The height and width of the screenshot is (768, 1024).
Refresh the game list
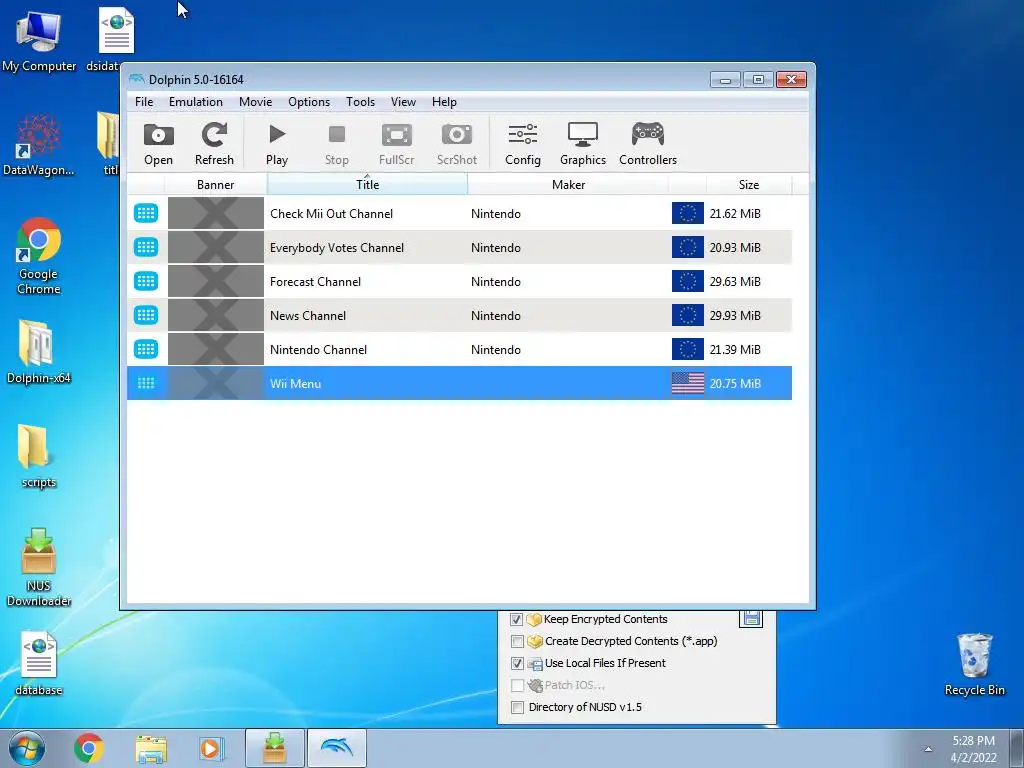[x=214, y=144]
